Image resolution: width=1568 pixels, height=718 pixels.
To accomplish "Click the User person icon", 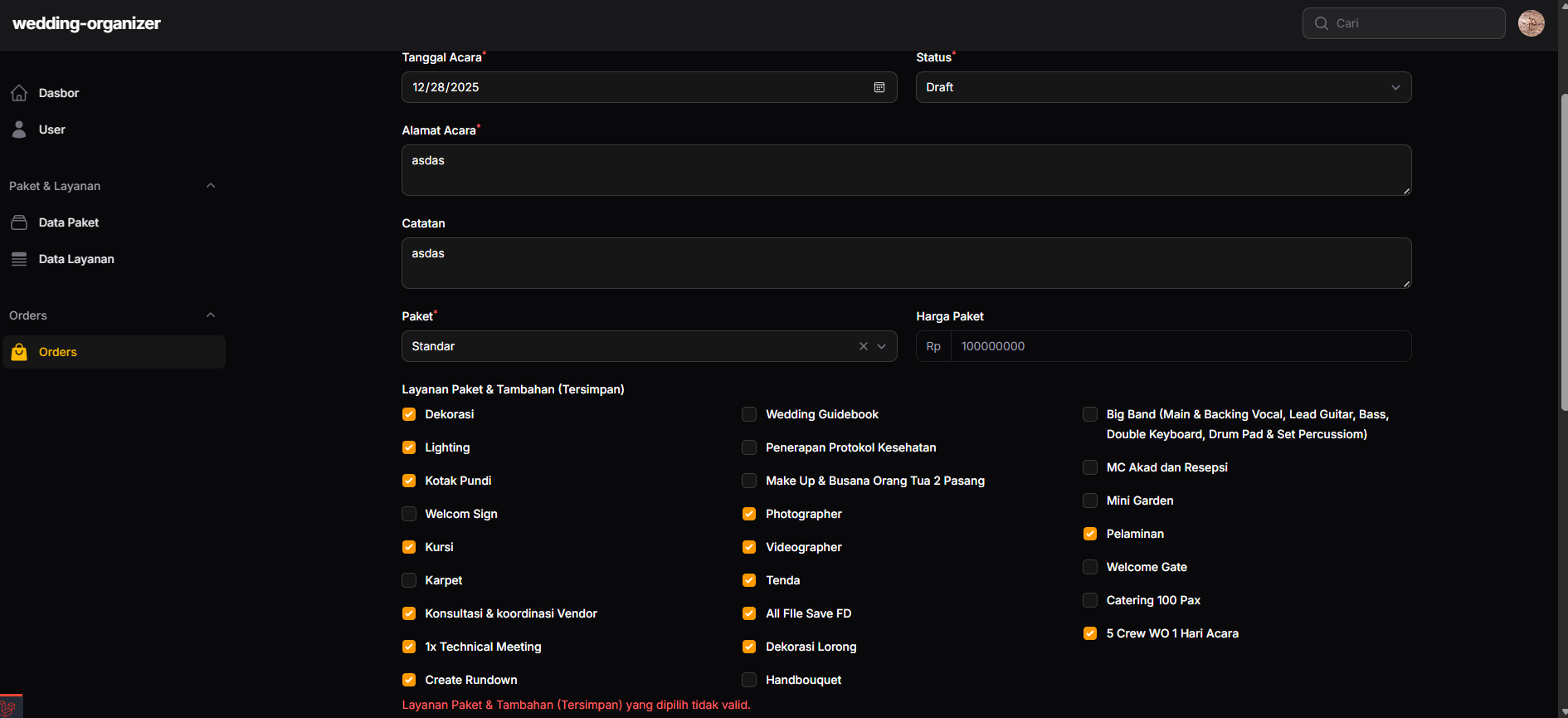I will pyautogui.click(x=19, y=129).
